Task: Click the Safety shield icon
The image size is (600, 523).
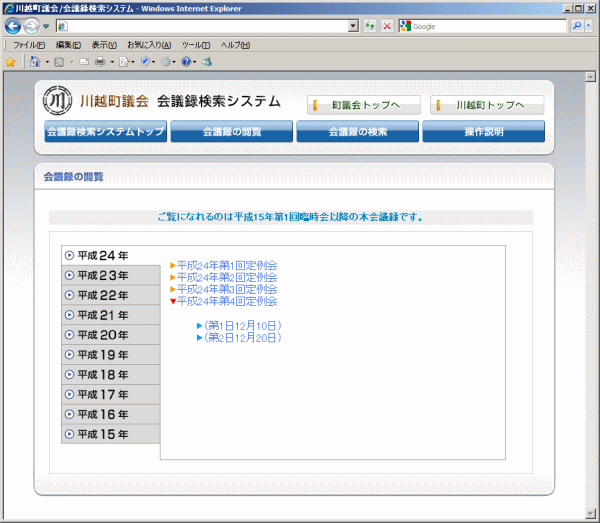Action: click(145, 62)
